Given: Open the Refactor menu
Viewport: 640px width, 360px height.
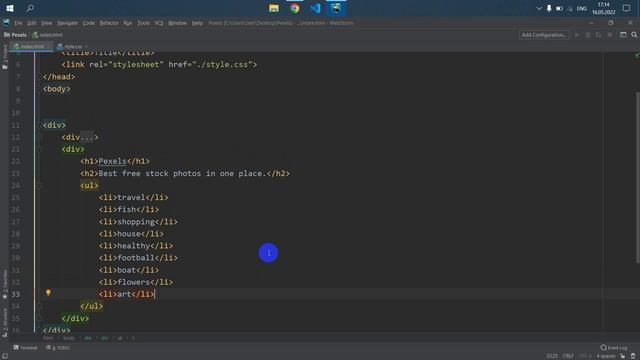Looking at the screenshot, I should point(109,23).
